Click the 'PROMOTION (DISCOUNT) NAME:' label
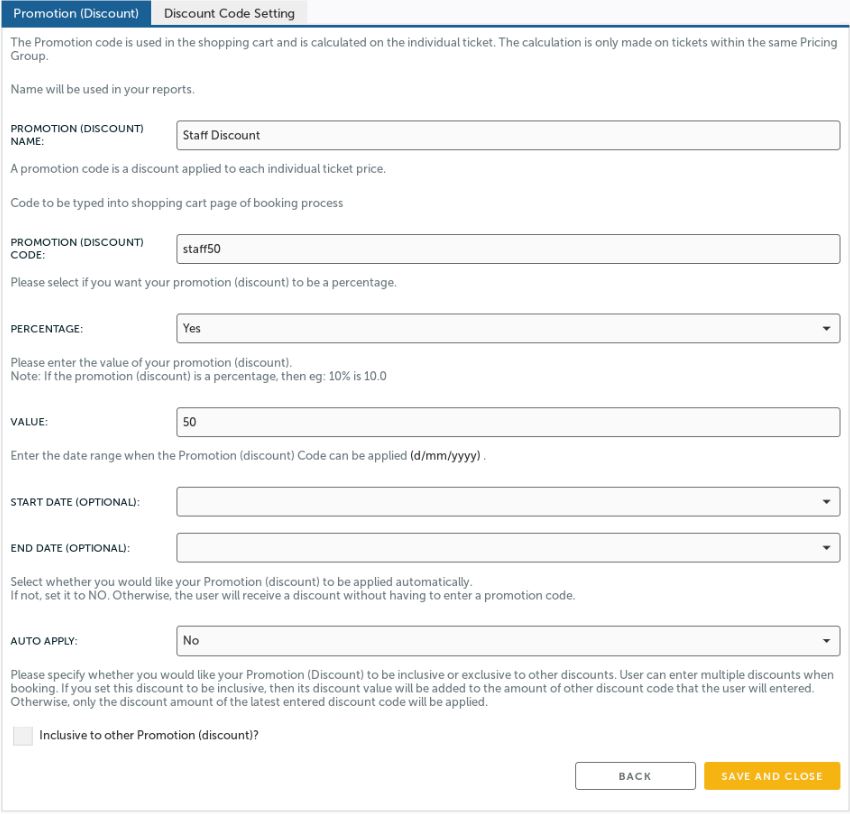Viewport: 850px width, 814px height. (77, 135)
